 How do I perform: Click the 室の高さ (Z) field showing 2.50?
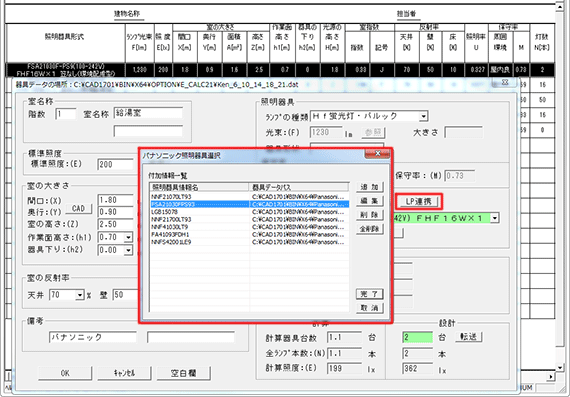(116, 224)
